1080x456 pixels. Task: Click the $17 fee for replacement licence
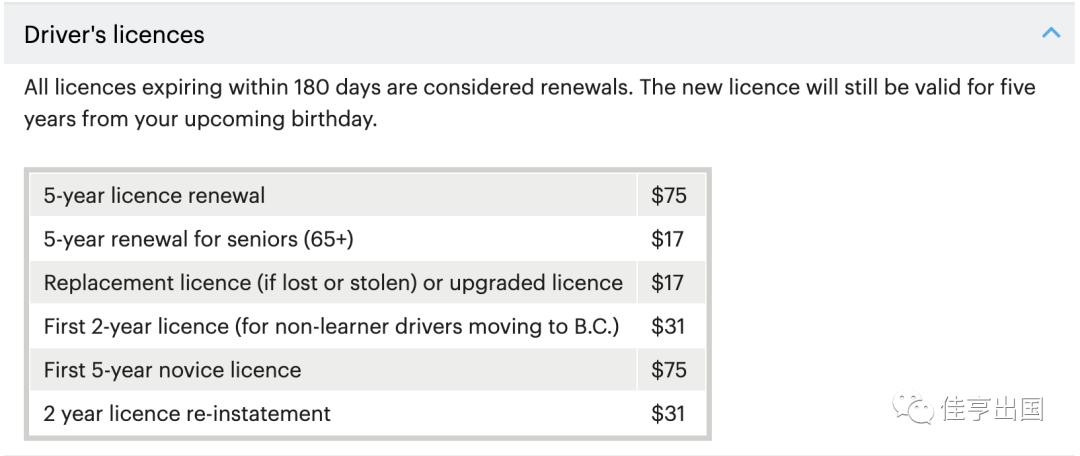(668, 283)
